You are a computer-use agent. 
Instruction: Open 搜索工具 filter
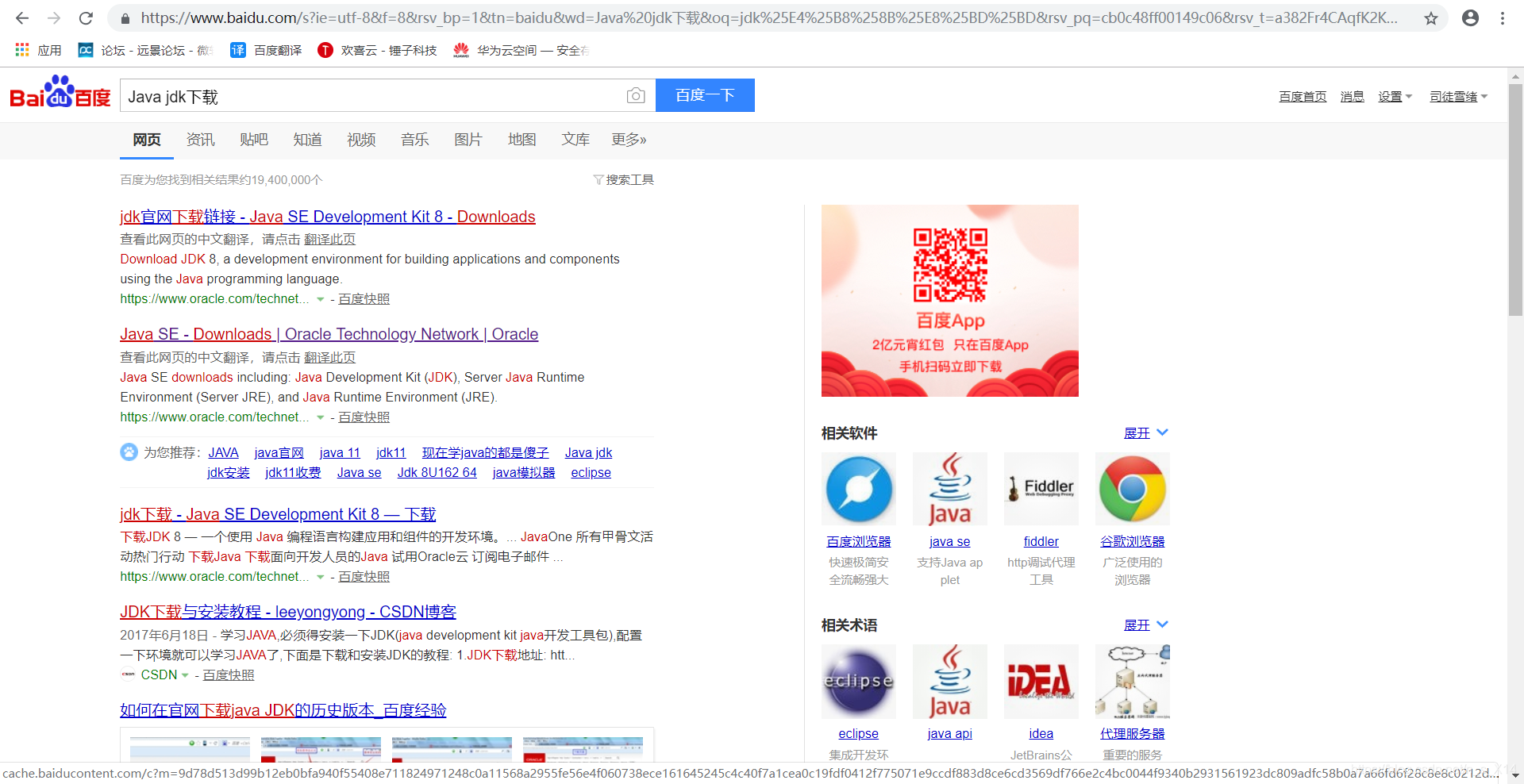623,180
